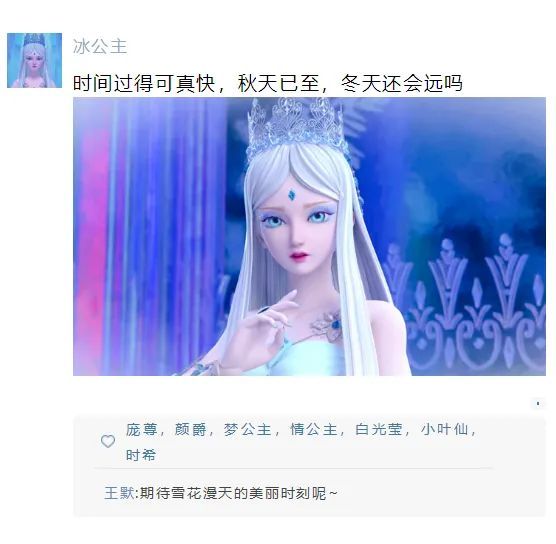Viewport: 556px width, 544px height.
Task: Open liker 梦公主's profile
Action: [x=248, y=429]
